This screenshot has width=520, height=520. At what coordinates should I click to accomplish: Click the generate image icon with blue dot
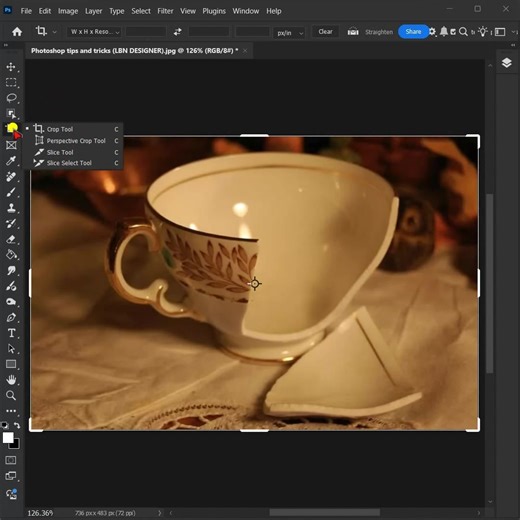click(11, 494)
